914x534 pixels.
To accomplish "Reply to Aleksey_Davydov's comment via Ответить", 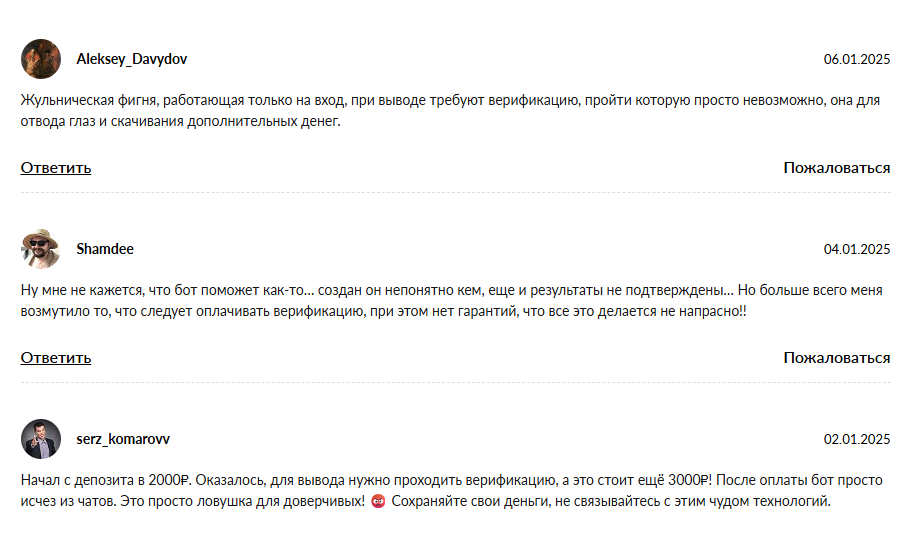I will pos(56,168).
